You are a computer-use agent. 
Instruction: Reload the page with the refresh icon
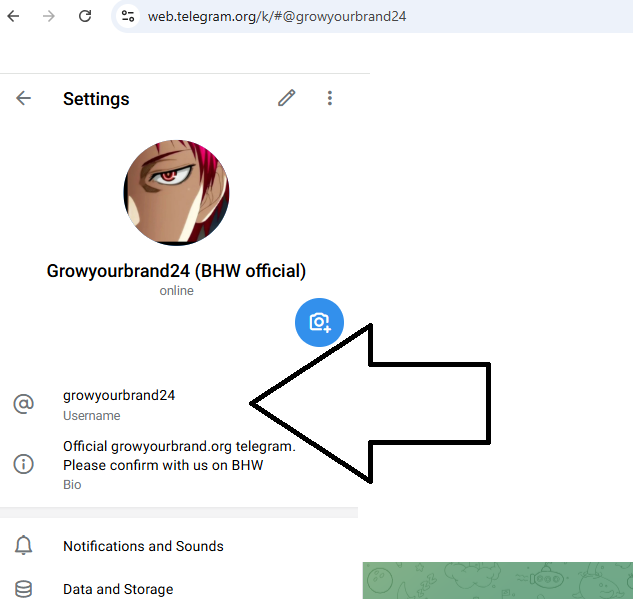pyautogui.click(x=85, y=16)
